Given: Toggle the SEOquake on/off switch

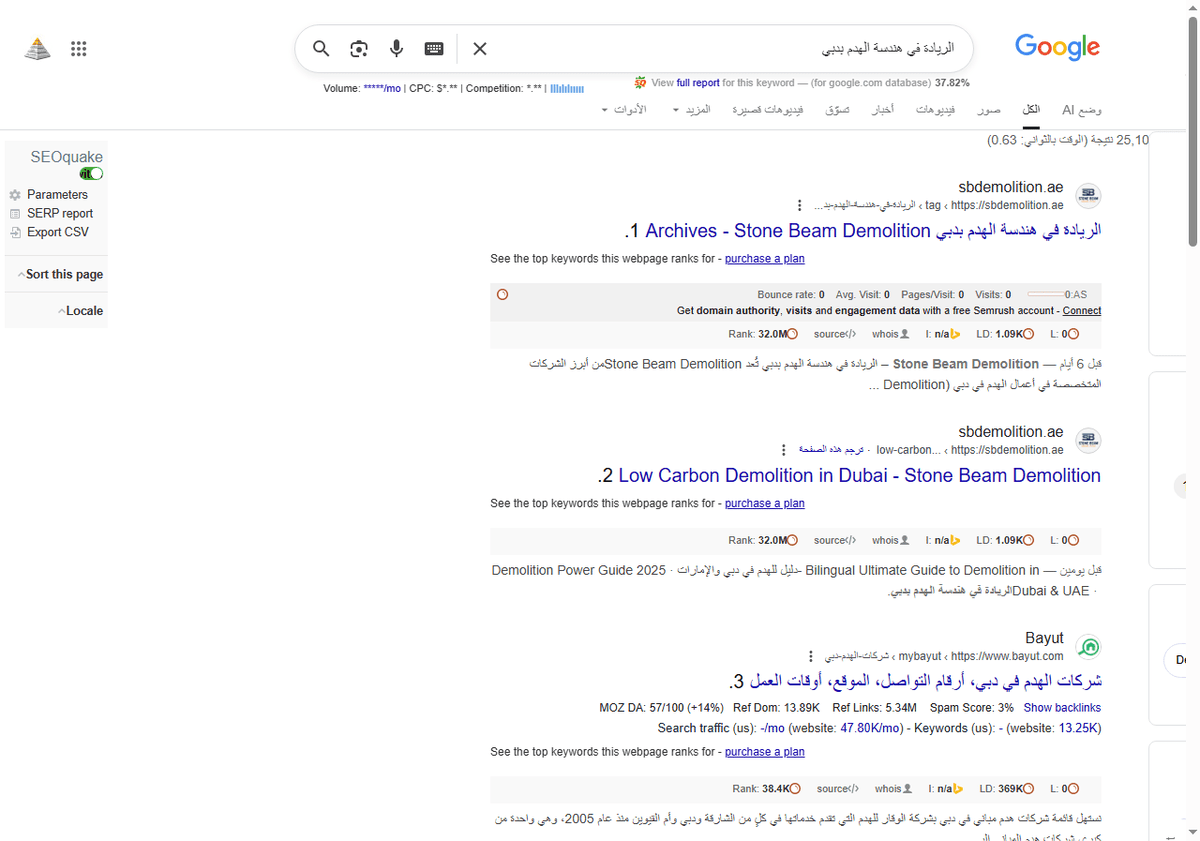Looking at the screenshot, I should coord(91,173).
